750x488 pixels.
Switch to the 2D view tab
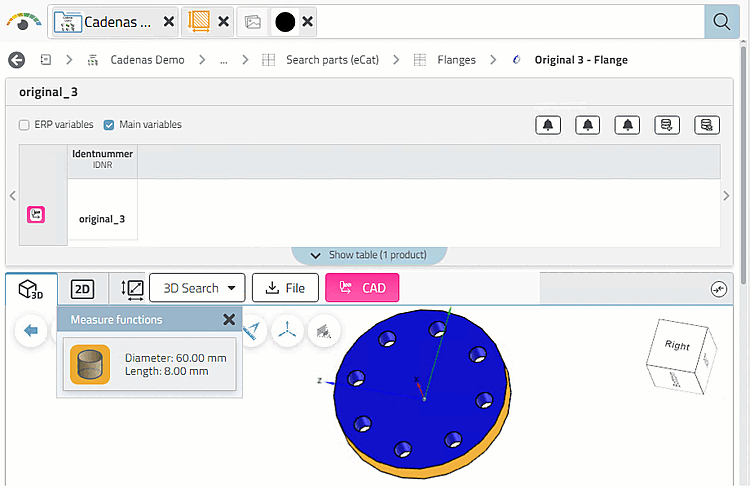tap(82, 289)
